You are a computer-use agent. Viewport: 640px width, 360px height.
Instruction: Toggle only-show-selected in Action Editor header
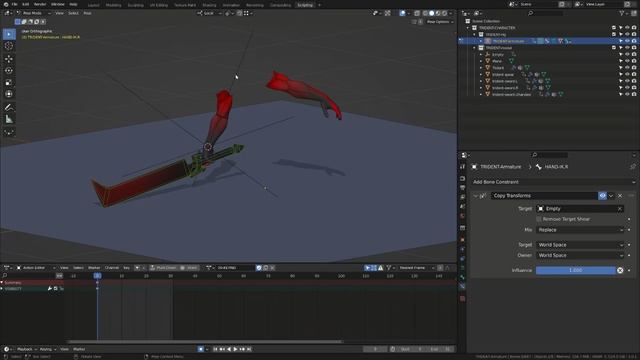click(x=367, y=268)
